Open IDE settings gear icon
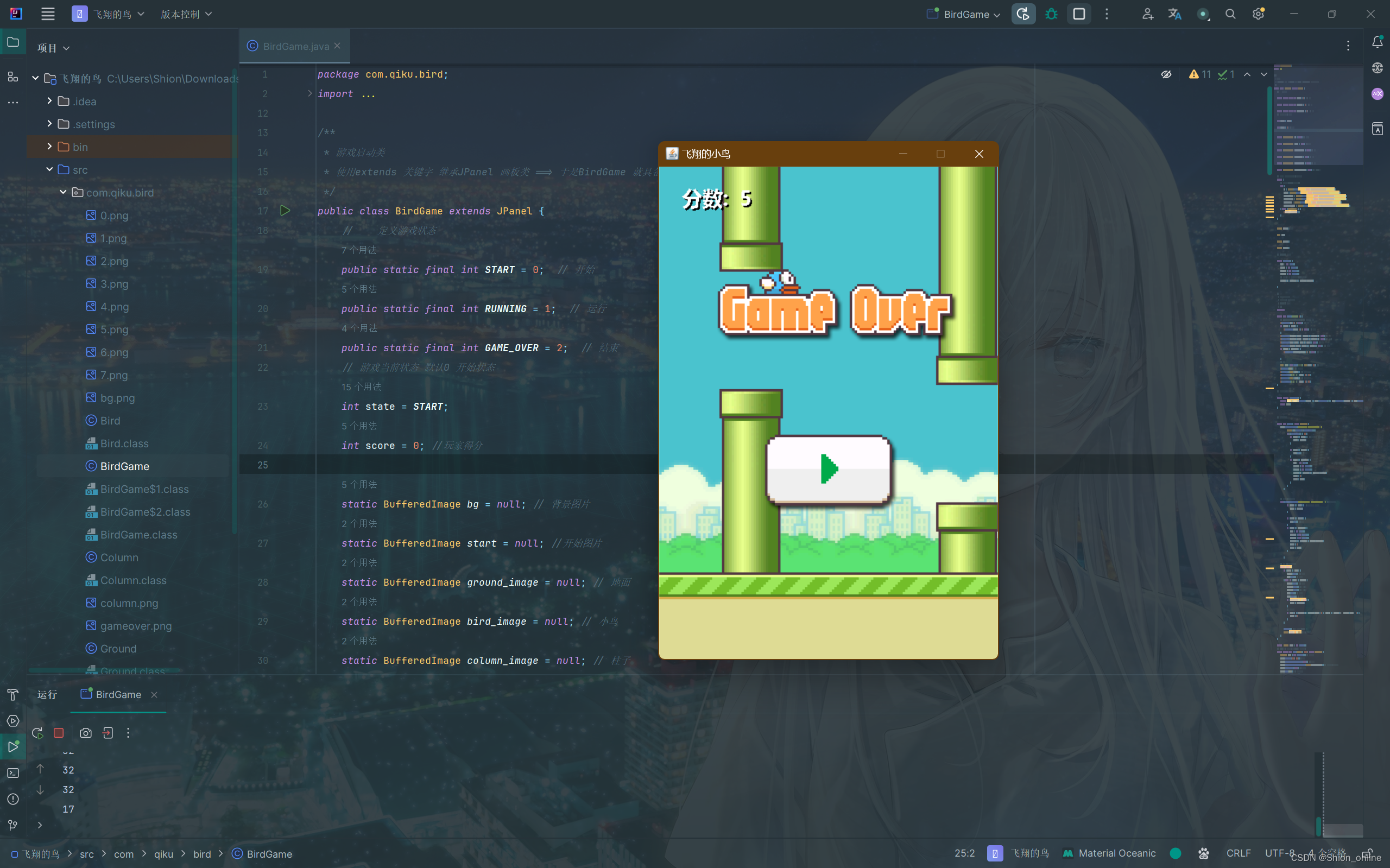The height and width of the screenshot is (868, 1390). coord(1258,14)
